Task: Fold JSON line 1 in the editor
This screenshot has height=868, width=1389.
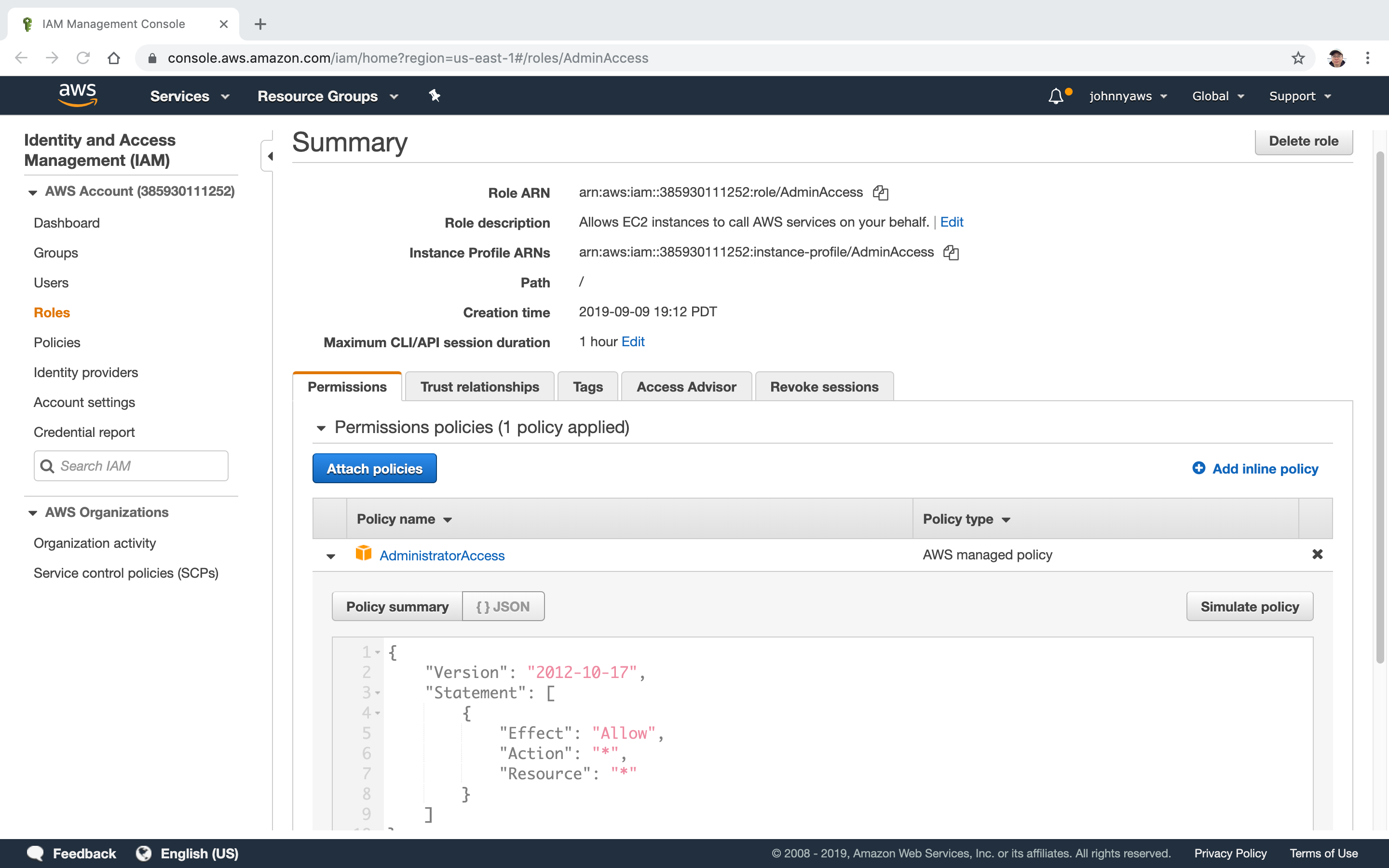Action: pyautogui.click(x=378, y=652)
